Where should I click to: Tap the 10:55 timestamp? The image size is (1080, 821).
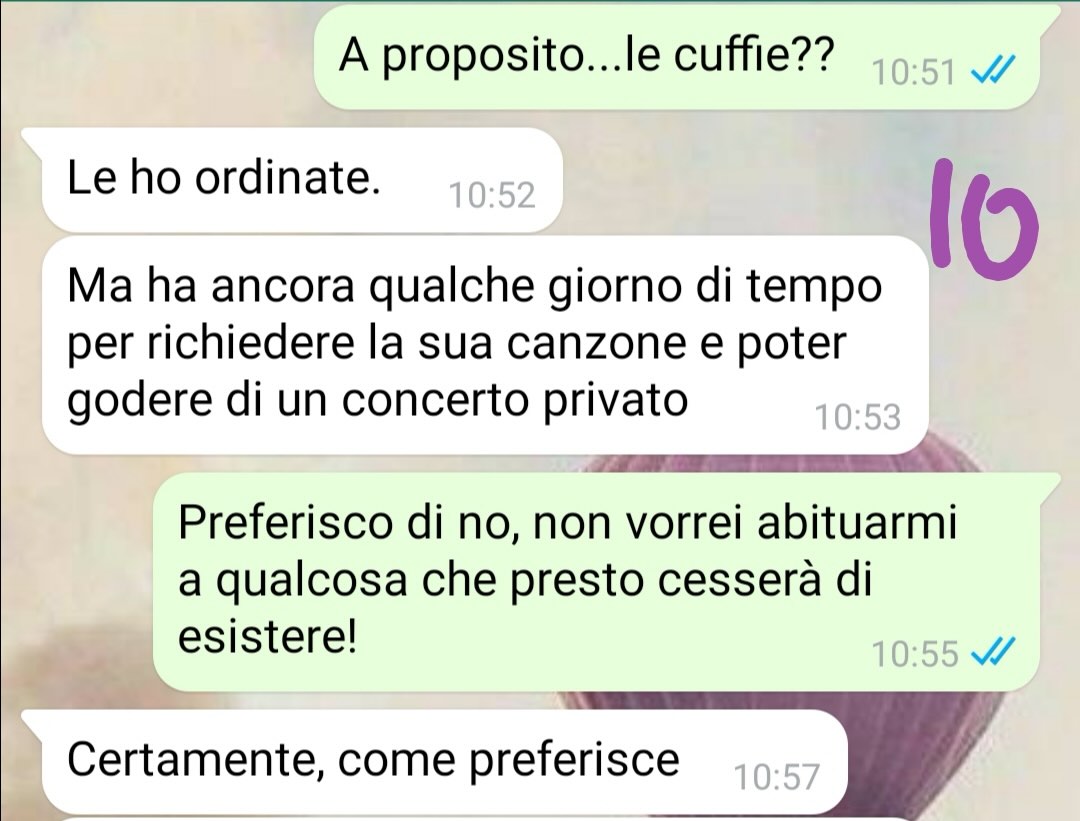pyautogui.click(x=915, y=654)
